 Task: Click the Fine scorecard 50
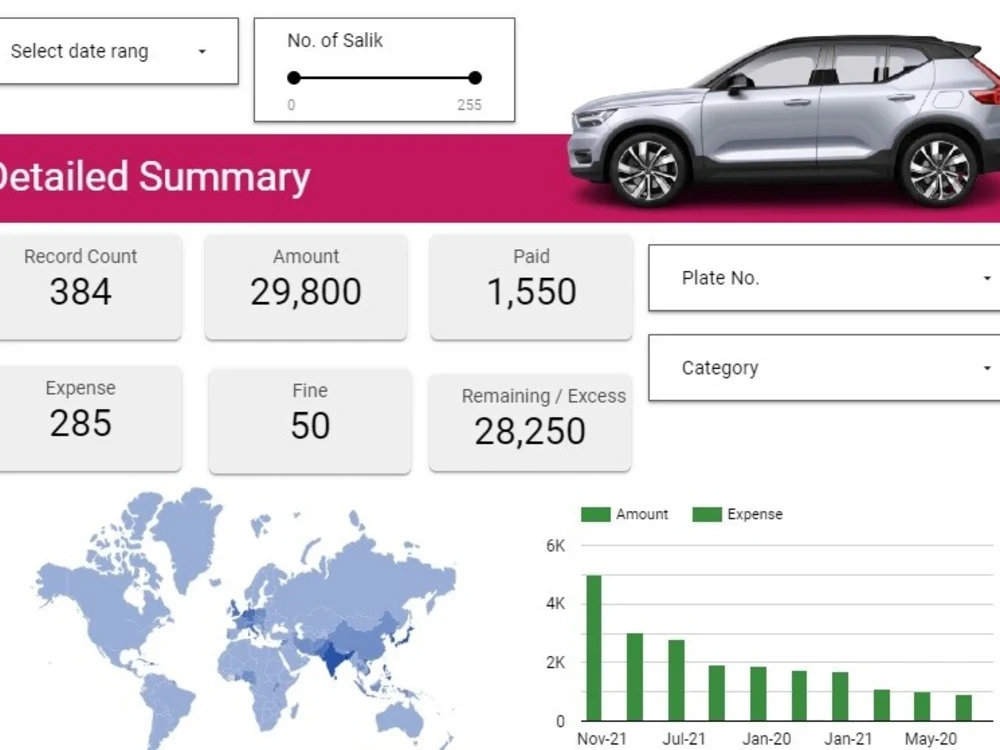[x=310, y=421]
